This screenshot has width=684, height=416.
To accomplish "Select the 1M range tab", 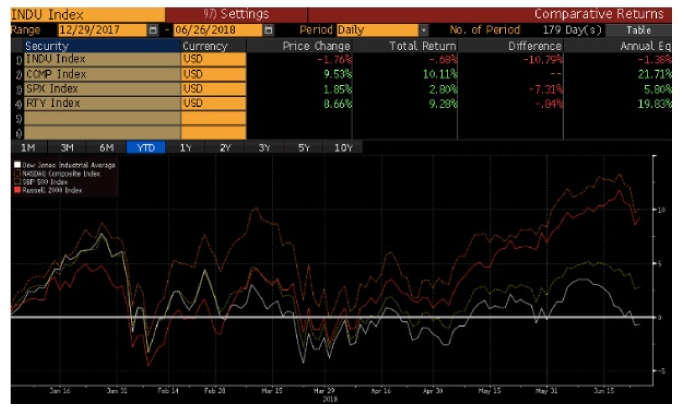I will pos(28,148).
